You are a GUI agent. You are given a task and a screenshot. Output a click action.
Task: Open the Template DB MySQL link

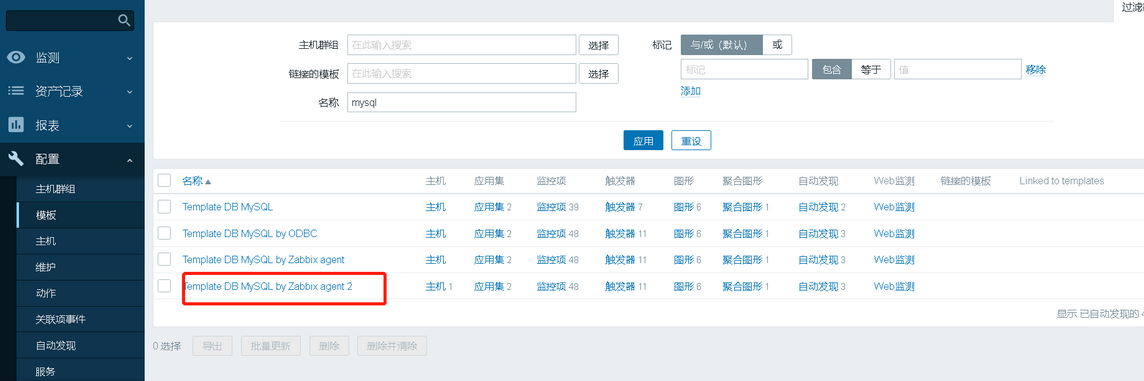point(228,207)
